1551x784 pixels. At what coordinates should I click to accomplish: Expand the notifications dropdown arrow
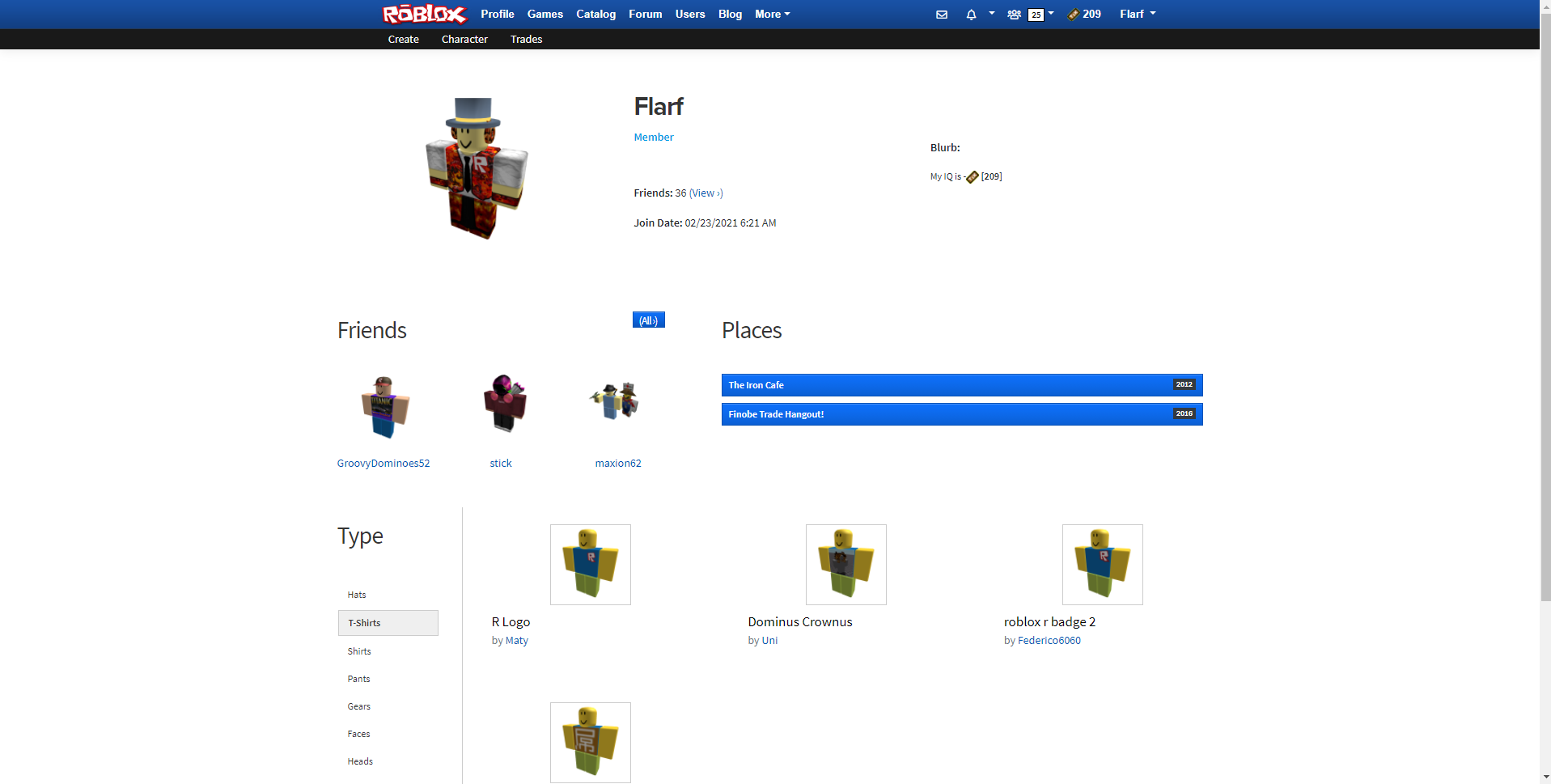point(990,14)
